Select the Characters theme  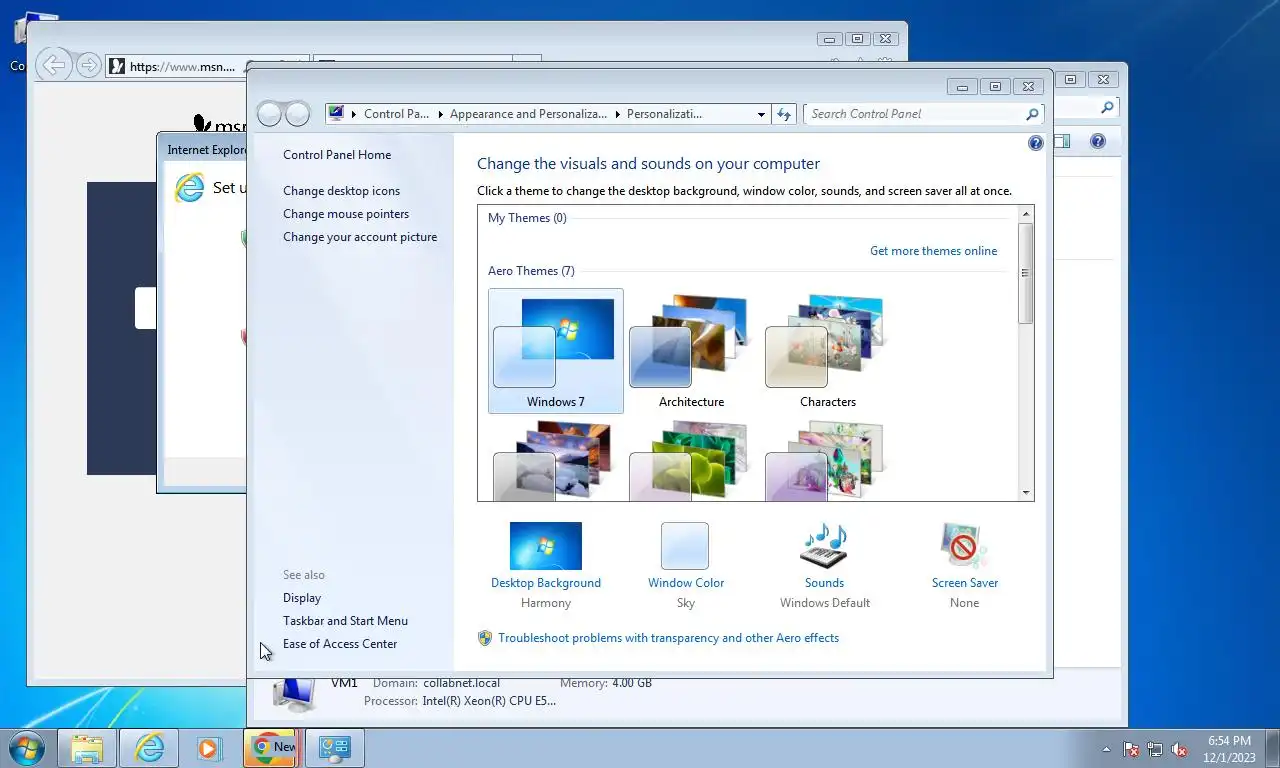pos(827,350)
